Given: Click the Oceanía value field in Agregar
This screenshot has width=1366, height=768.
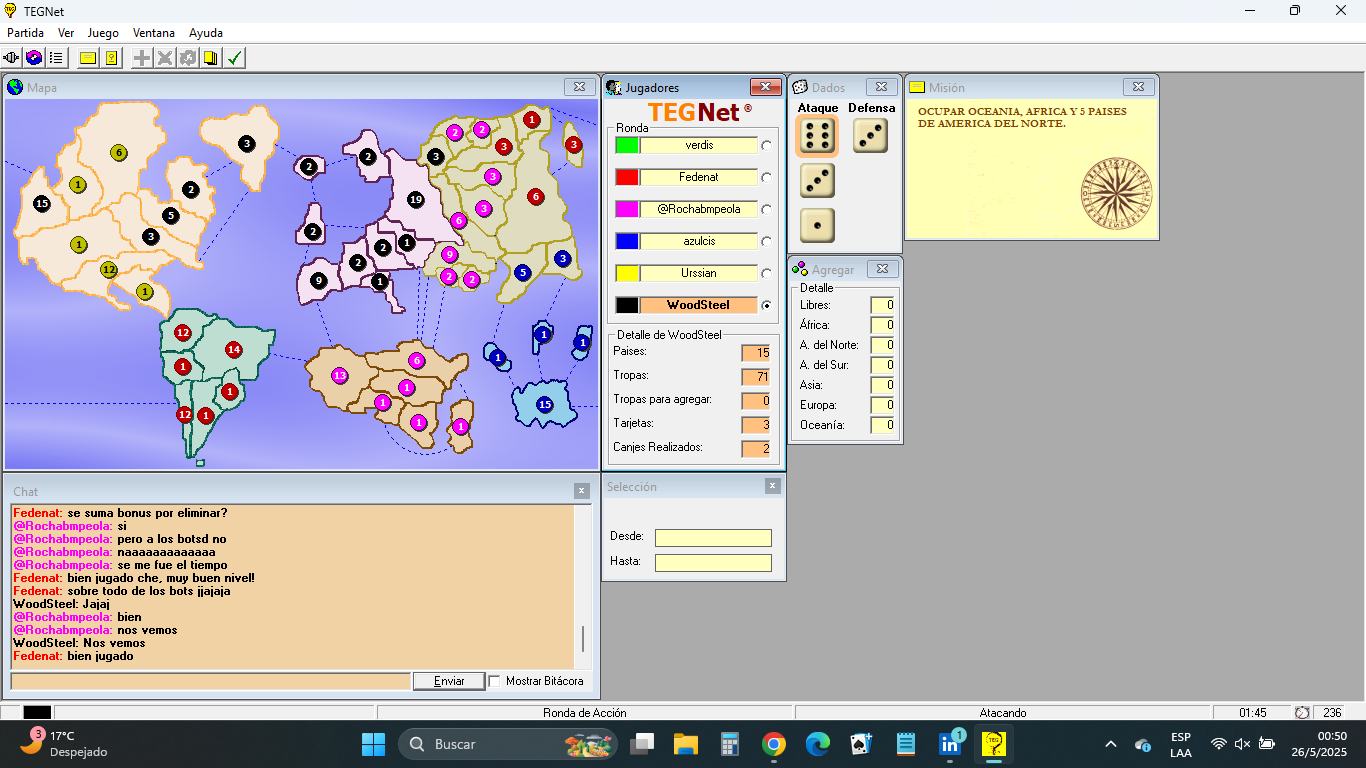Looking at the screenshot, I should tap(882, 425).
